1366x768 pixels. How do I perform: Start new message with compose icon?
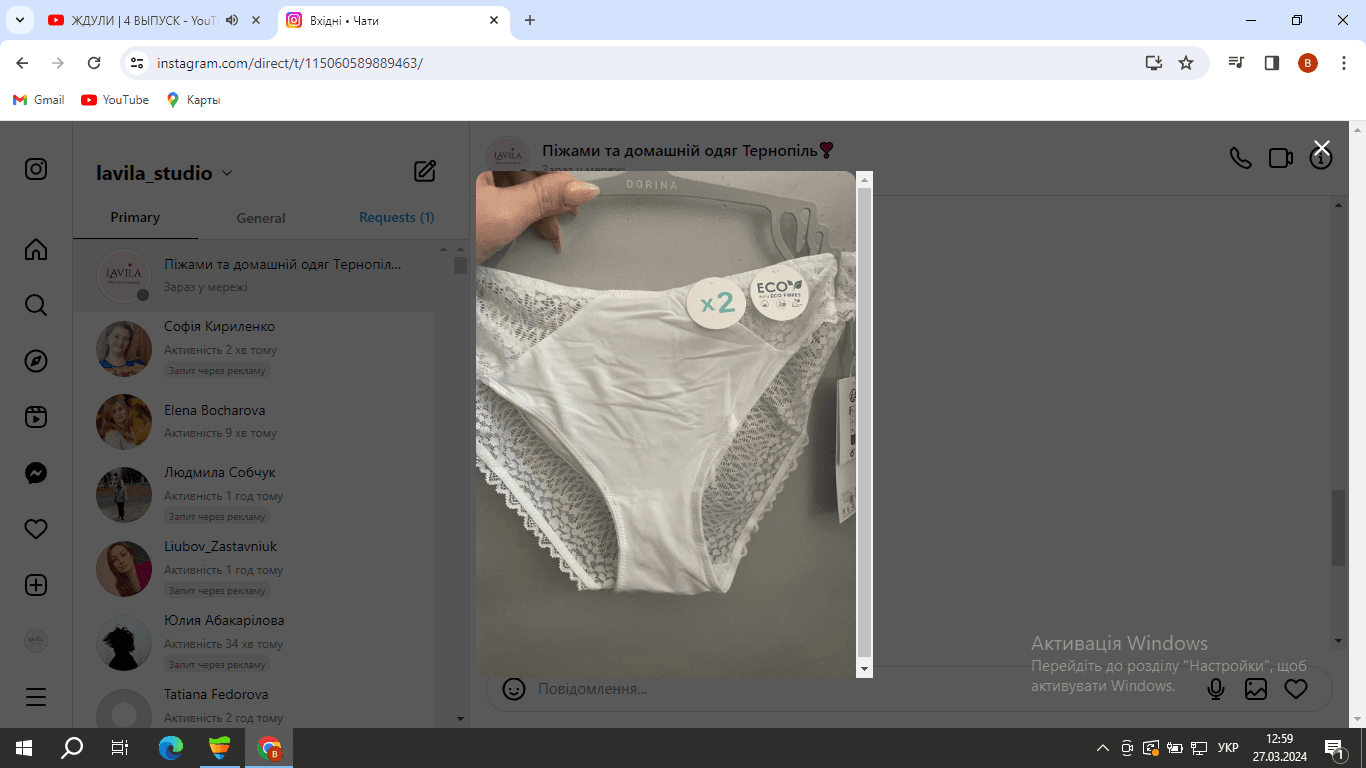(x=425, y=171)
